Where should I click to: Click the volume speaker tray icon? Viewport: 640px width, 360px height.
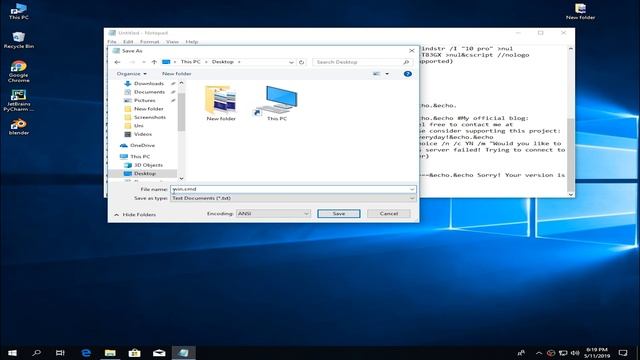[x=575, y=353]
